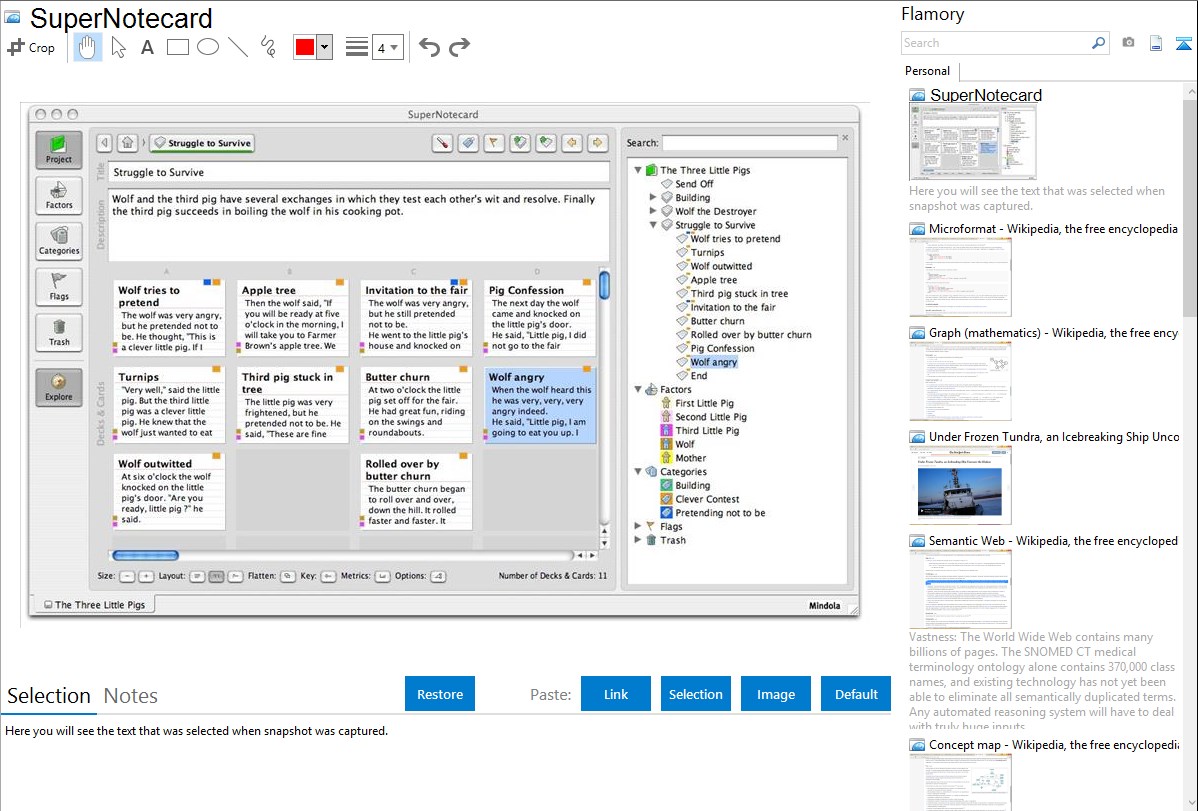The width and height of the screenshot is (1198, 811).
Task: Select Clever Contest under Categories
Action: [x=700, y=499]
